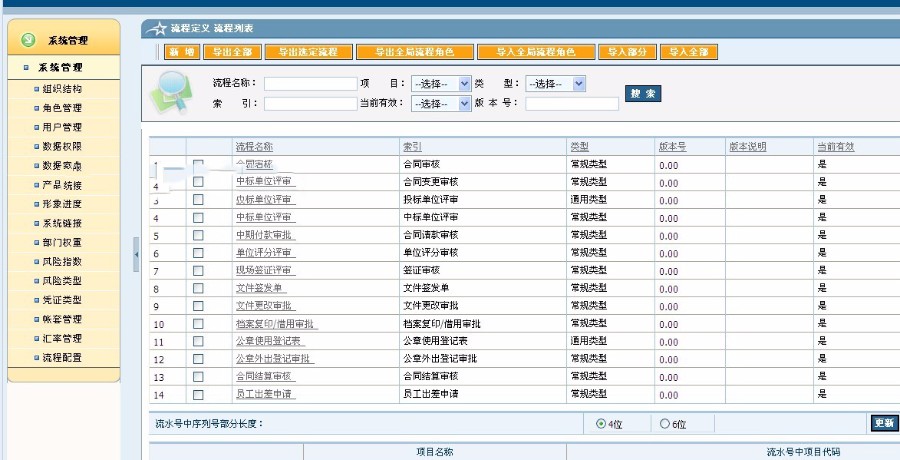Click 导出选定流程 button

click(x=308, y=52)
